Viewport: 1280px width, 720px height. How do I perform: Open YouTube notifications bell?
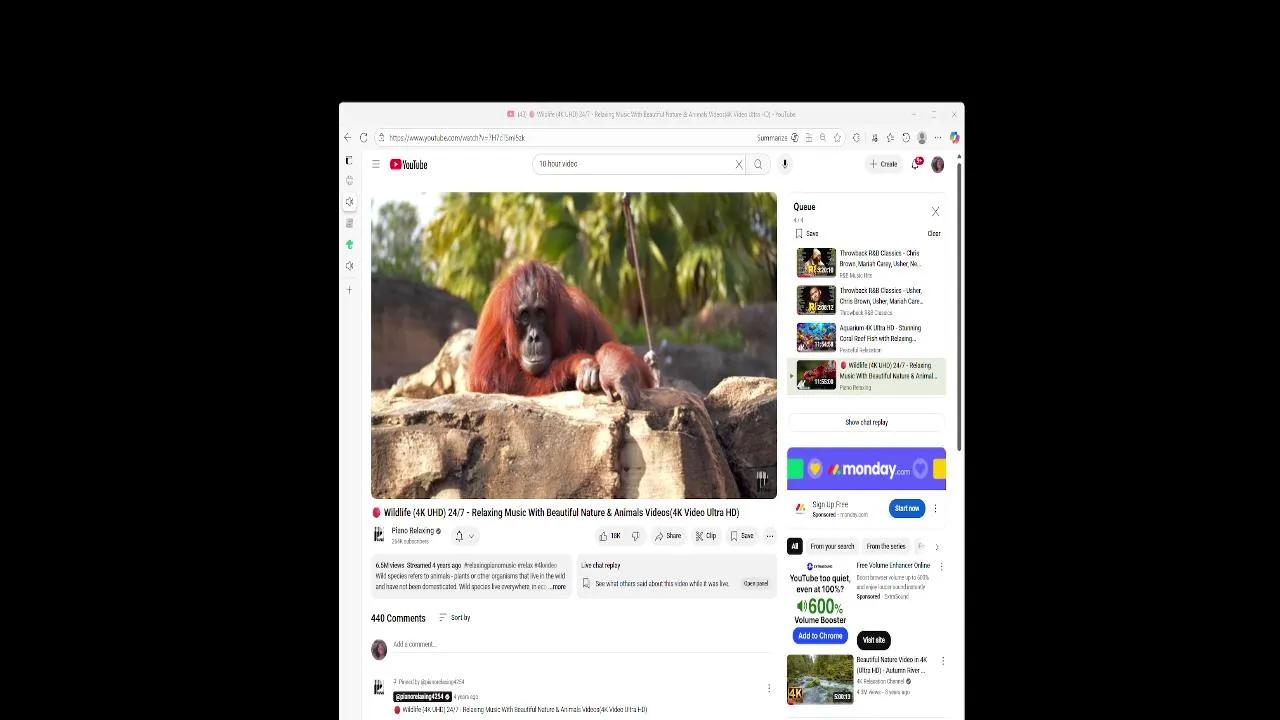pyautogui.click(x=916, y=164)
